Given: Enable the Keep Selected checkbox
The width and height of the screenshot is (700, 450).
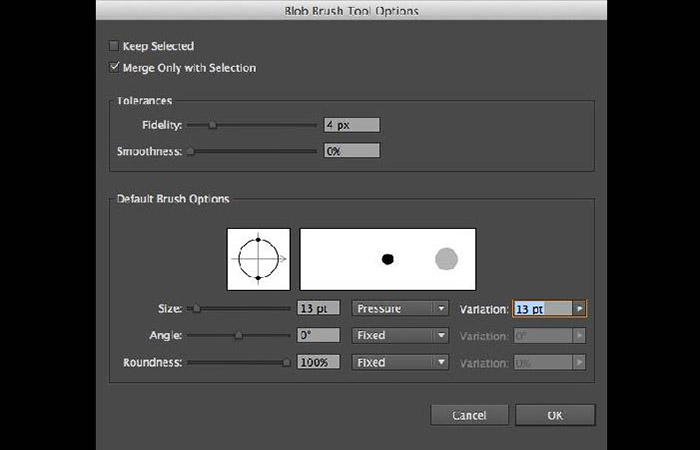Looking at the screenshot, I should point(114,46).
